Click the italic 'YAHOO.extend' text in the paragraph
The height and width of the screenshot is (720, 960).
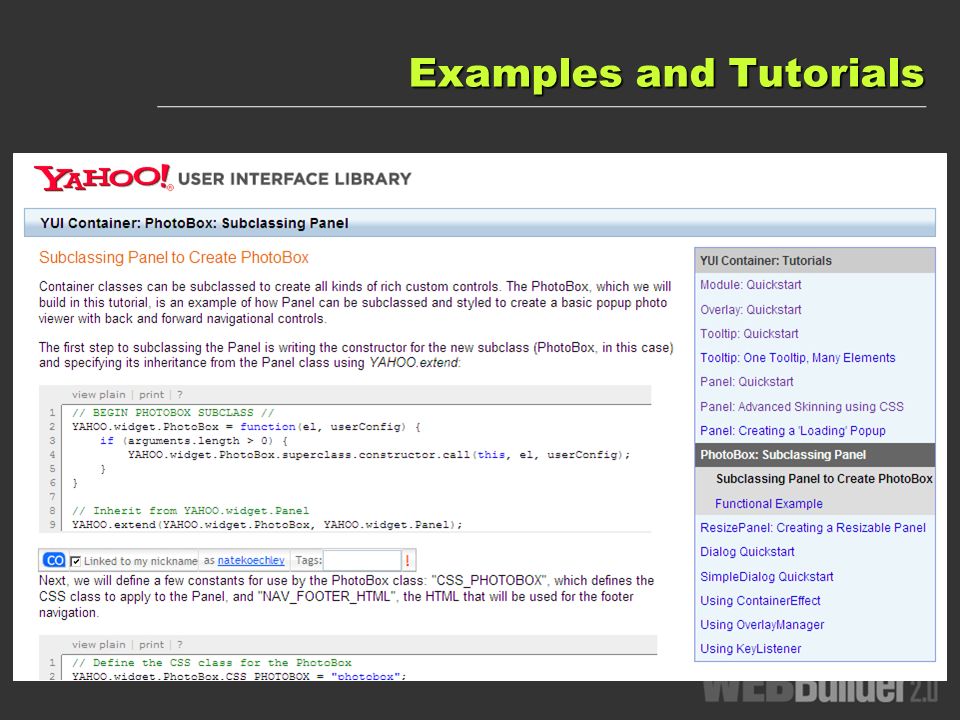click(414, 362)
